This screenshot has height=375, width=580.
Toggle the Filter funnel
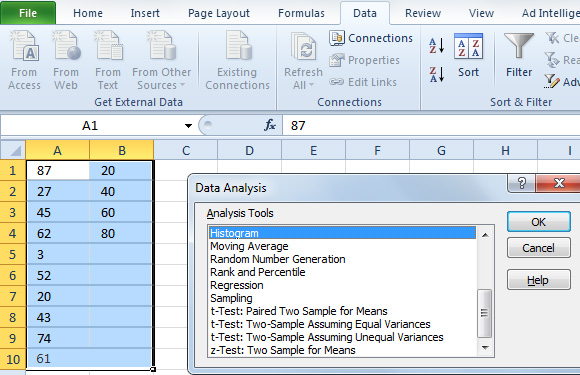(519, 55)
